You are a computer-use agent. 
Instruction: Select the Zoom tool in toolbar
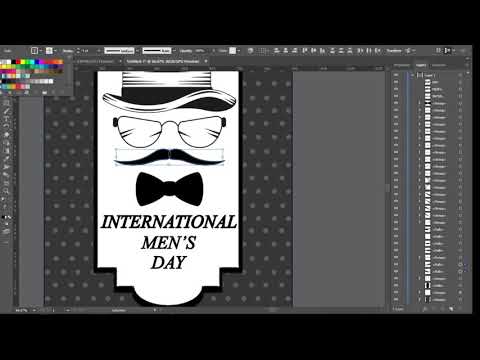(x=6, y=191)
